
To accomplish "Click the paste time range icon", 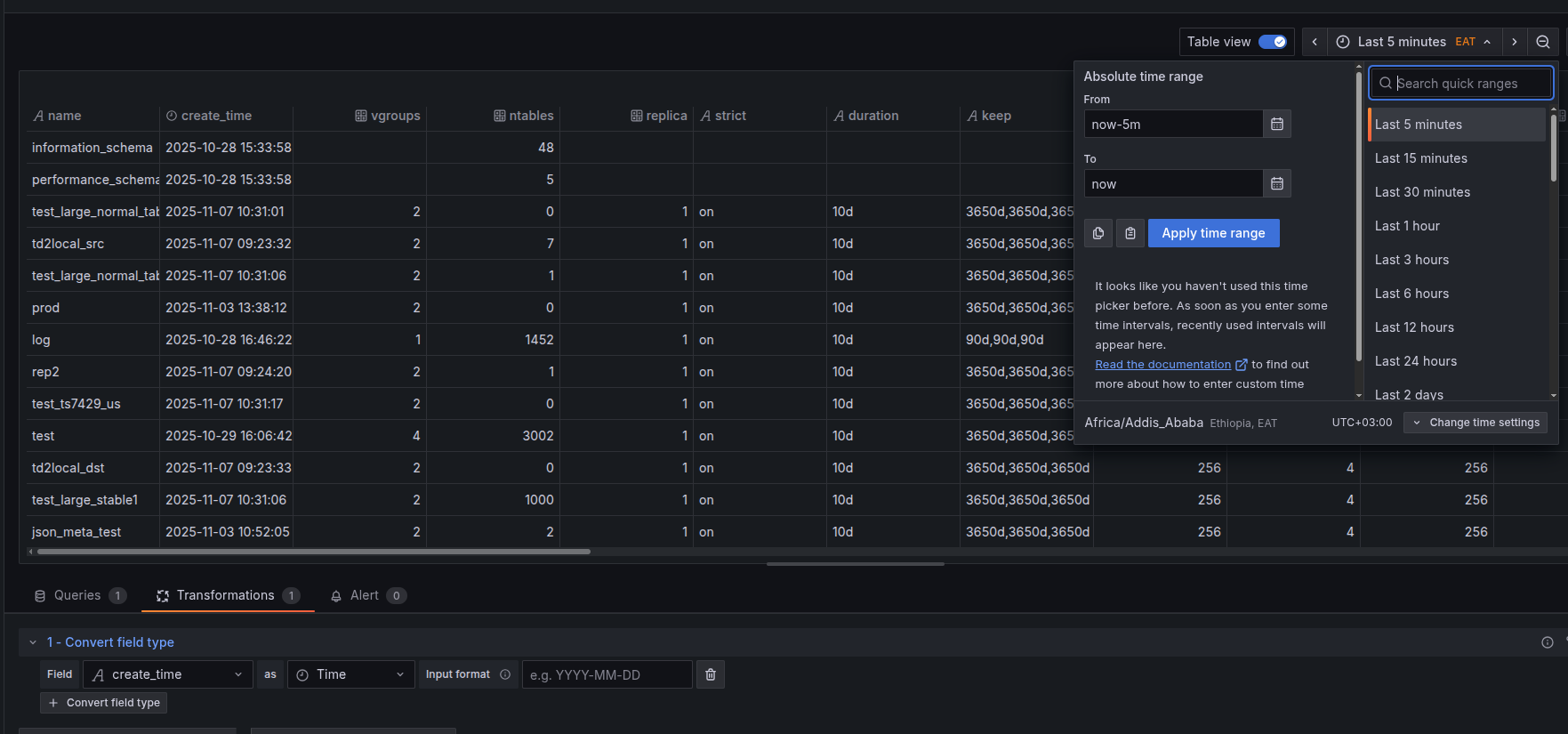I will (x=1130, y=233).
